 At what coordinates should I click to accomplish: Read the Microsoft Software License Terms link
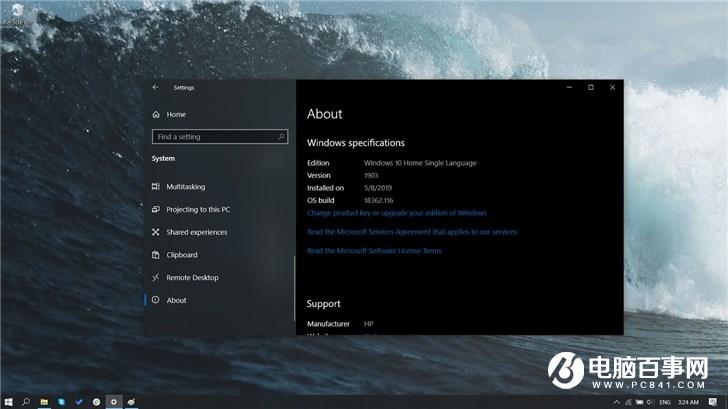pos(374,251)
